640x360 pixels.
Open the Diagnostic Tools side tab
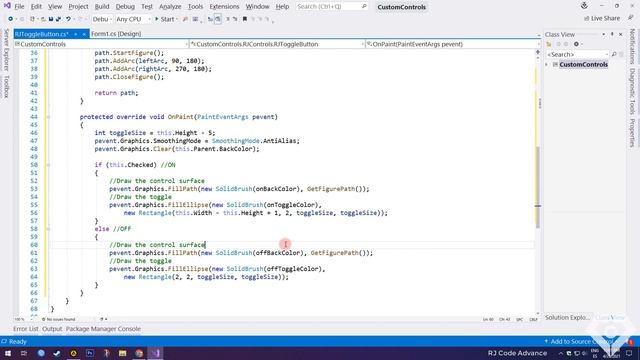point(632,91)
